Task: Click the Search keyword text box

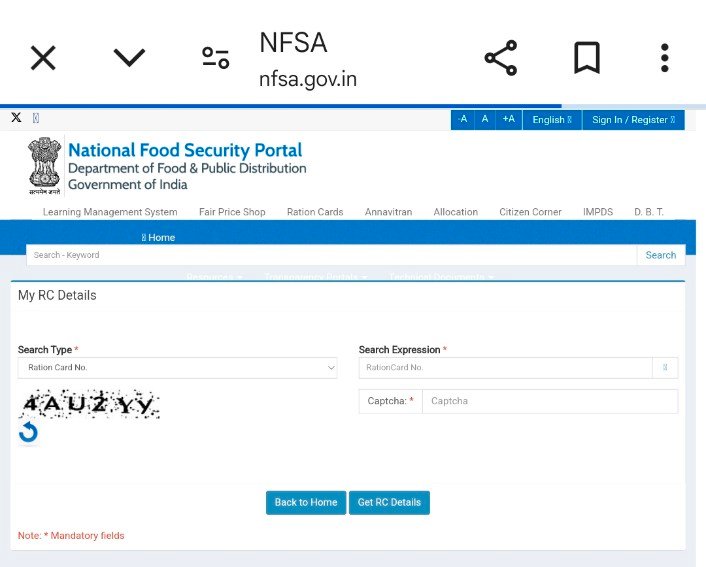Action: pos(332,255)
